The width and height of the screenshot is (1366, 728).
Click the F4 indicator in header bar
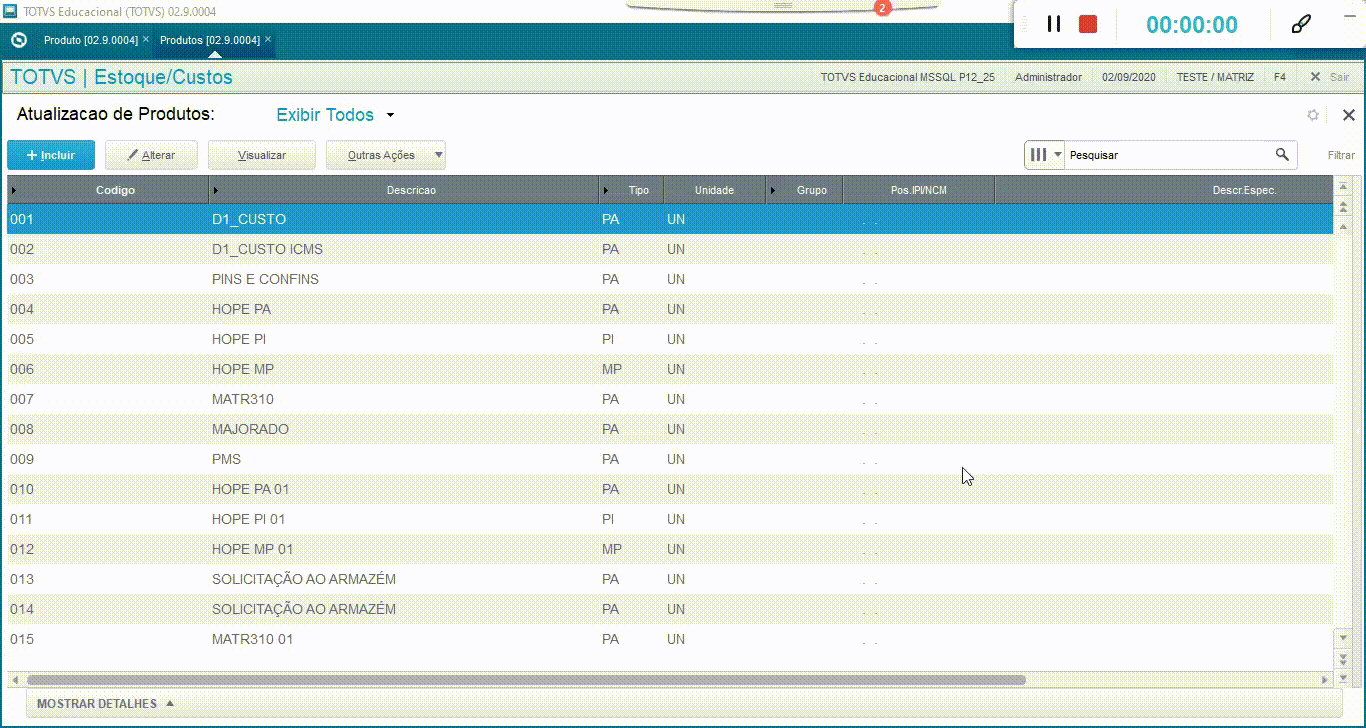click(x=1279, y=77)
